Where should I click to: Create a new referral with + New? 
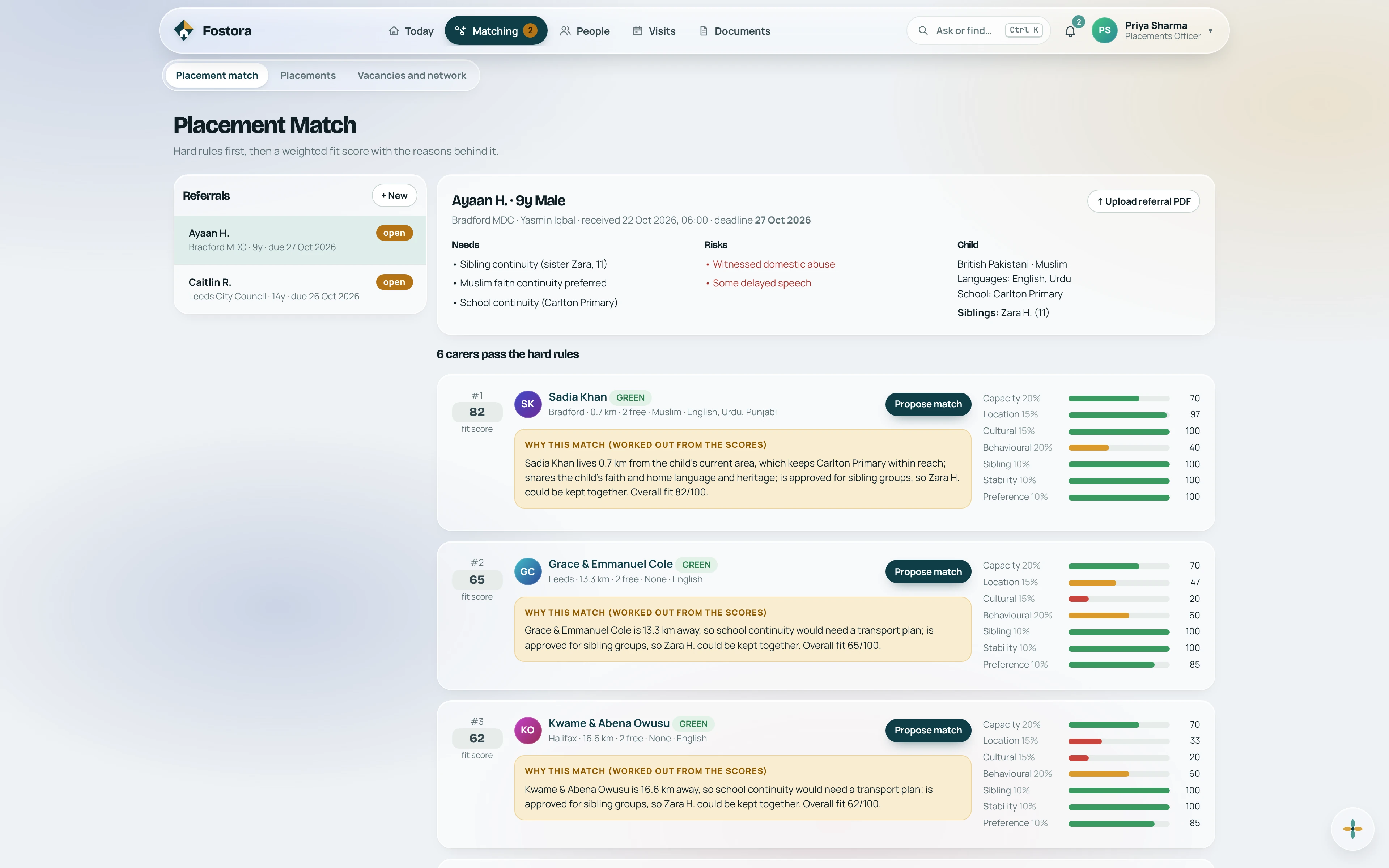pyautogui.click(x=394, y=195)
